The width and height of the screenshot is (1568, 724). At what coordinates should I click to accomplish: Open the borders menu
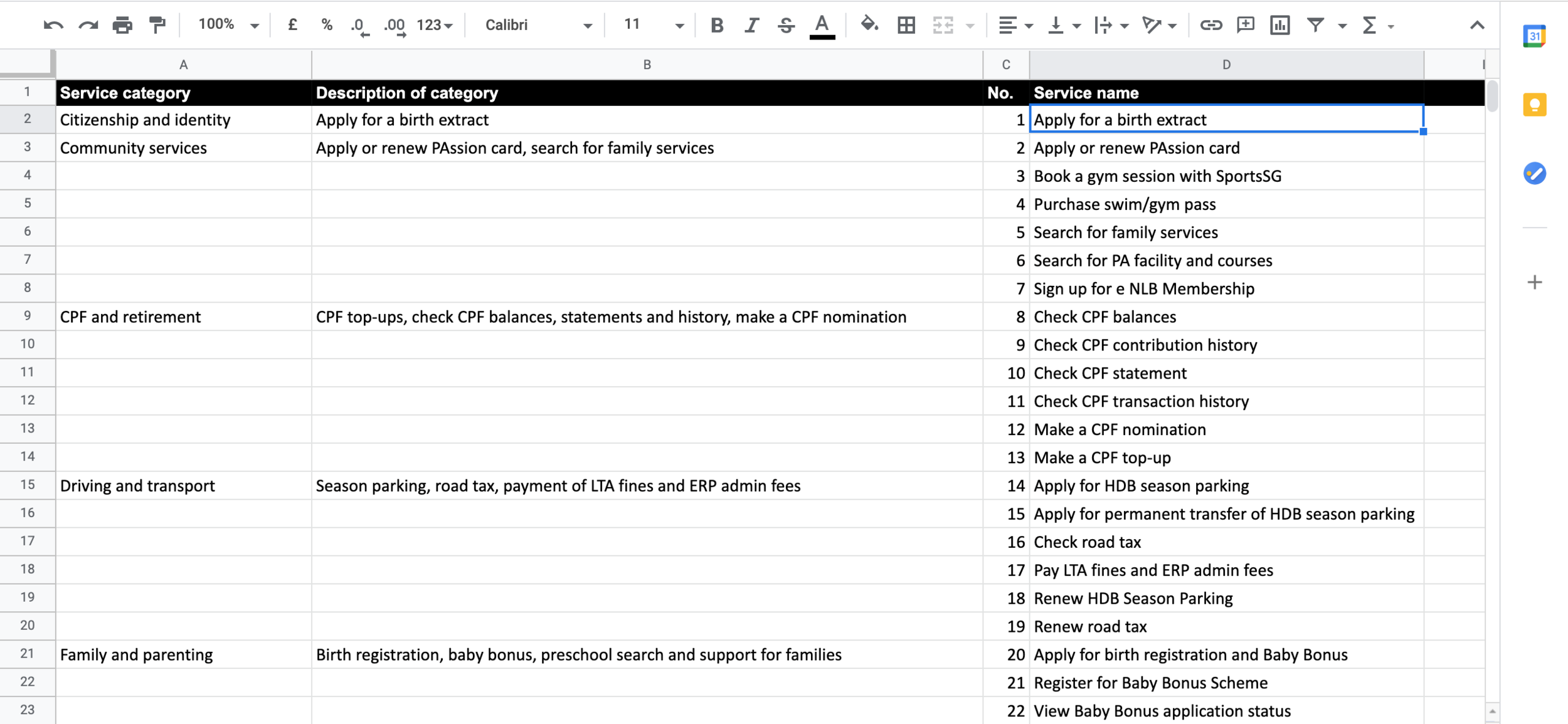pos(906,26)
